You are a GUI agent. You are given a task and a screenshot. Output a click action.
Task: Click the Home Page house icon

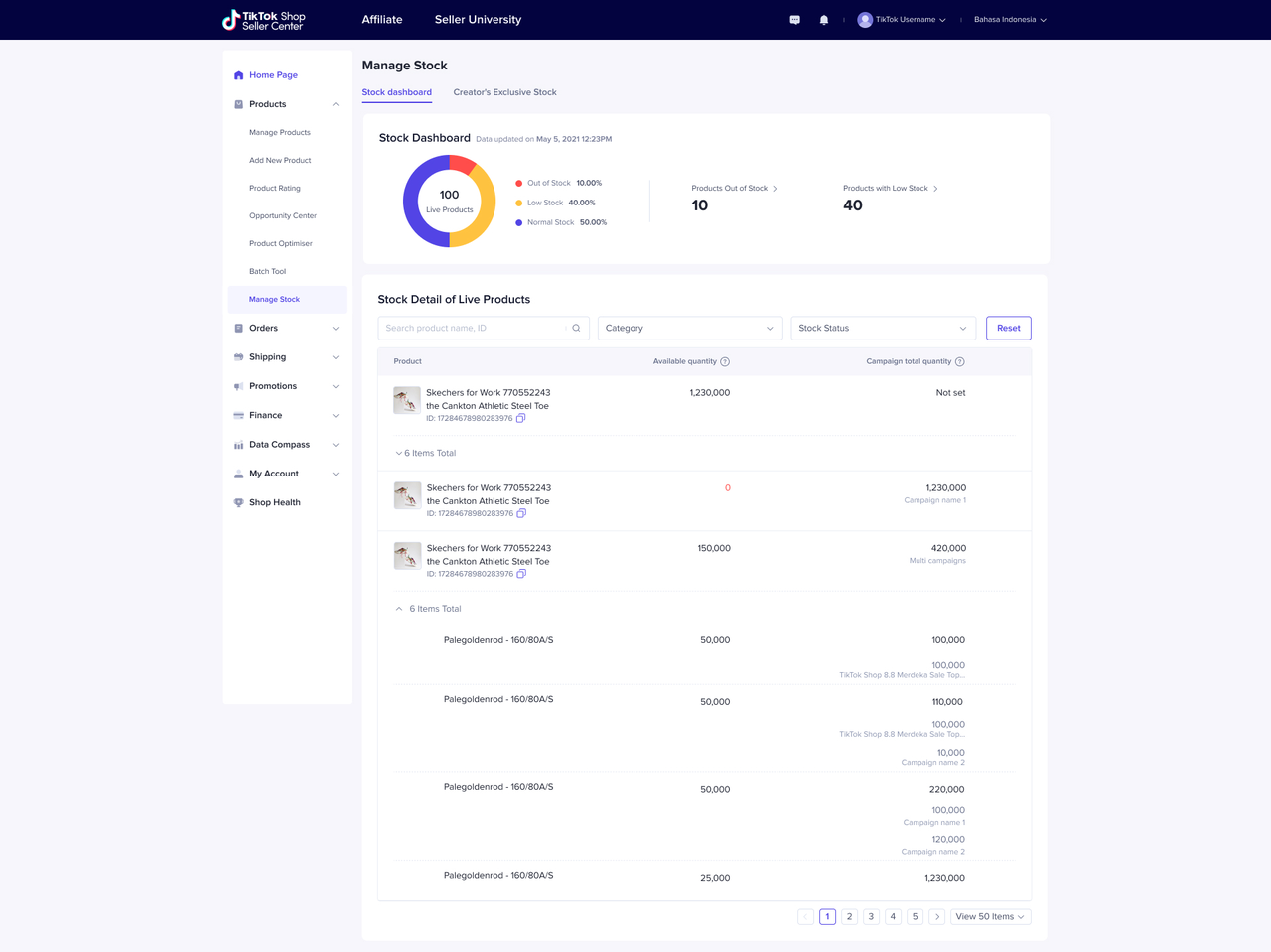(238, 75)
